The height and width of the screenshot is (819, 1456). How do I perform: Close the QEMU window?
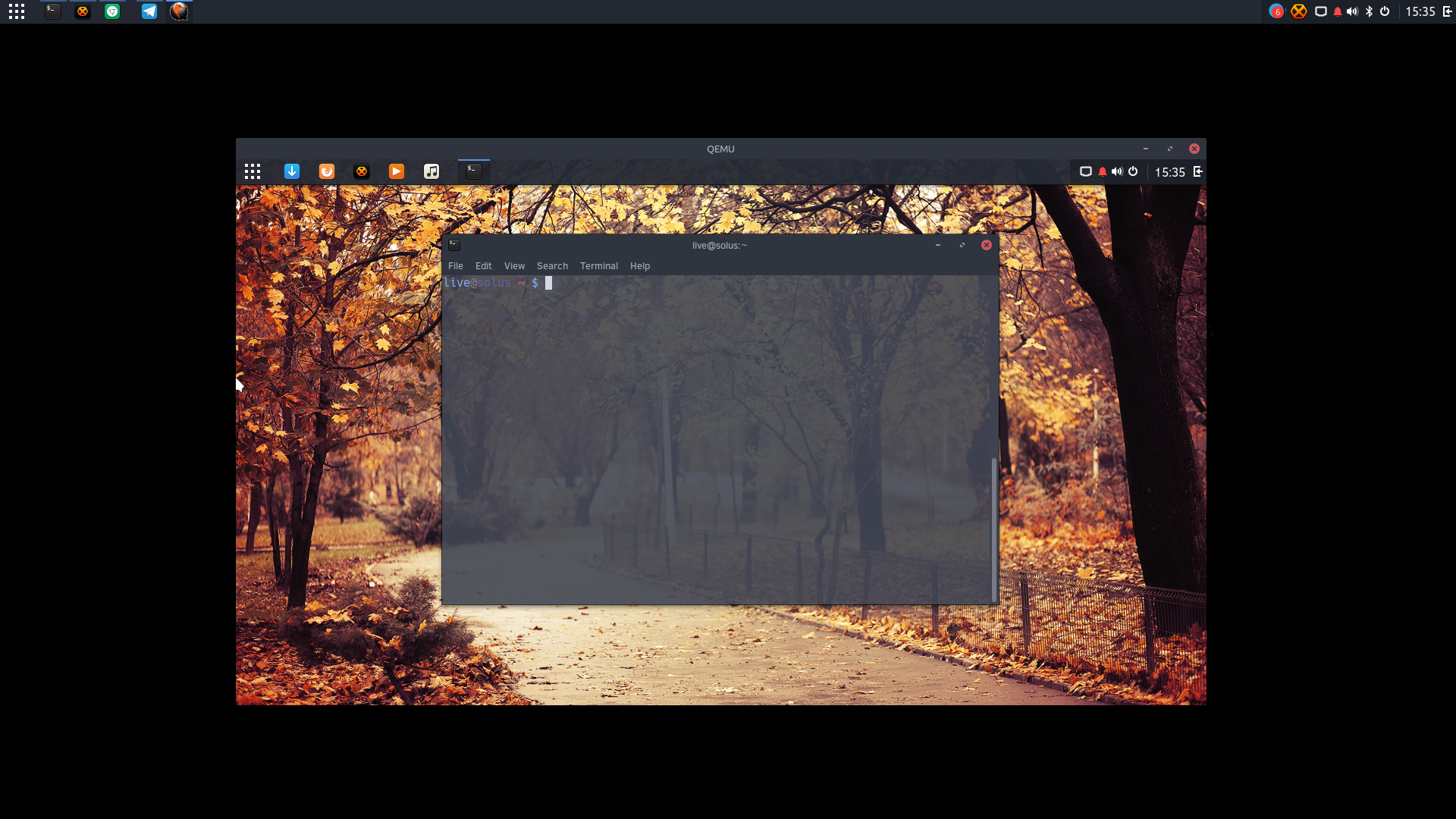[x=1194, y=149]
